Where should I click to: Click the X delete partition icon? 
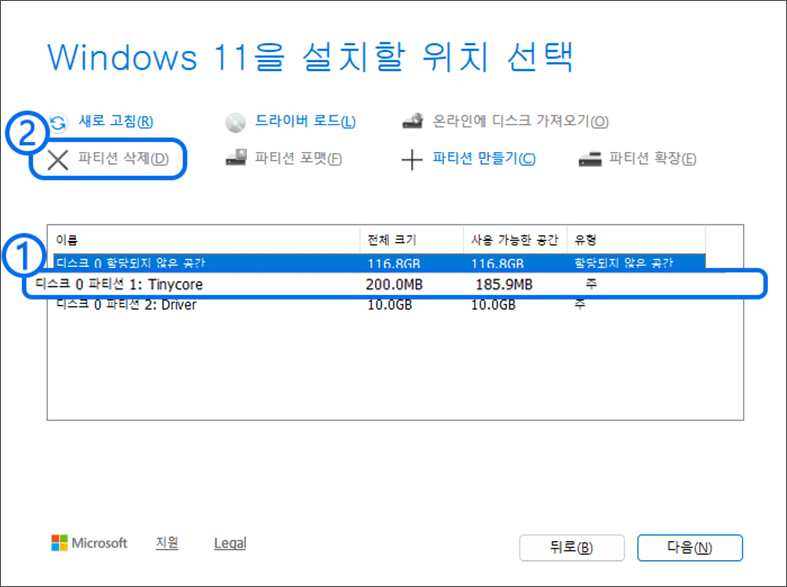click(x=58, y=160)
